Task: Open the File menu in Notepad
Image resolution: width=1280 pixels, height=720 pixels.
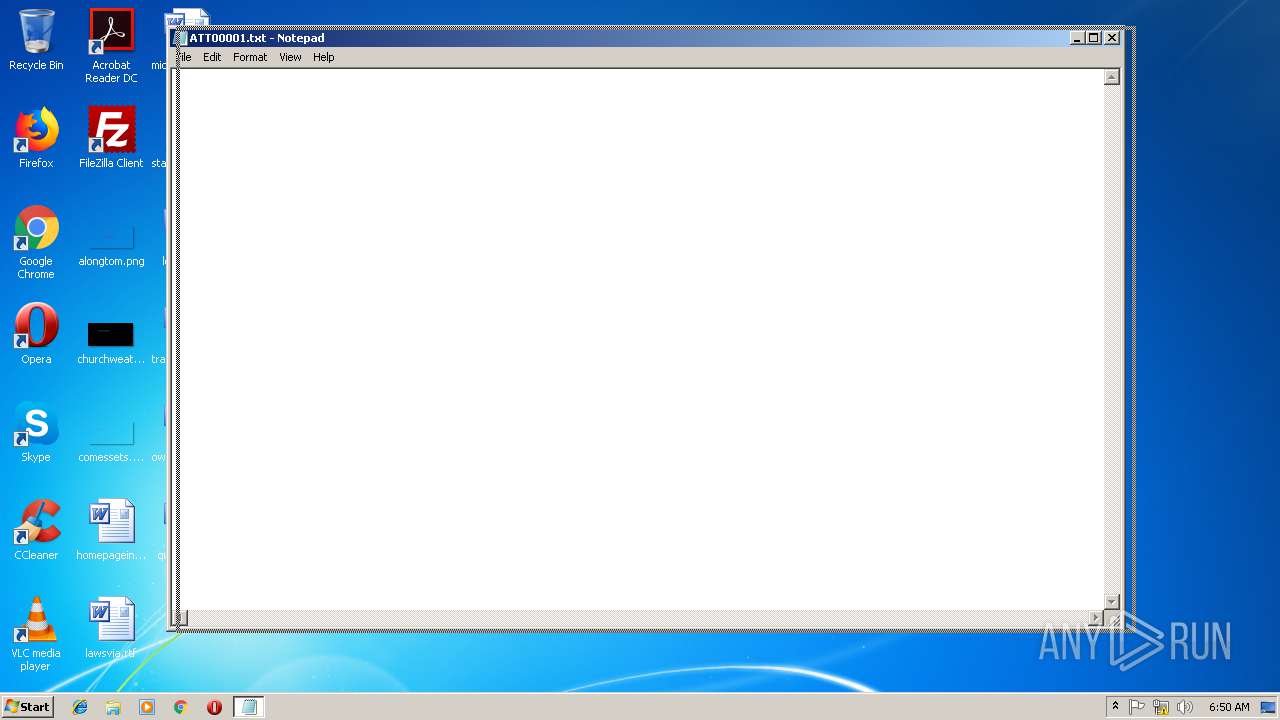Action: pos(185,57)
